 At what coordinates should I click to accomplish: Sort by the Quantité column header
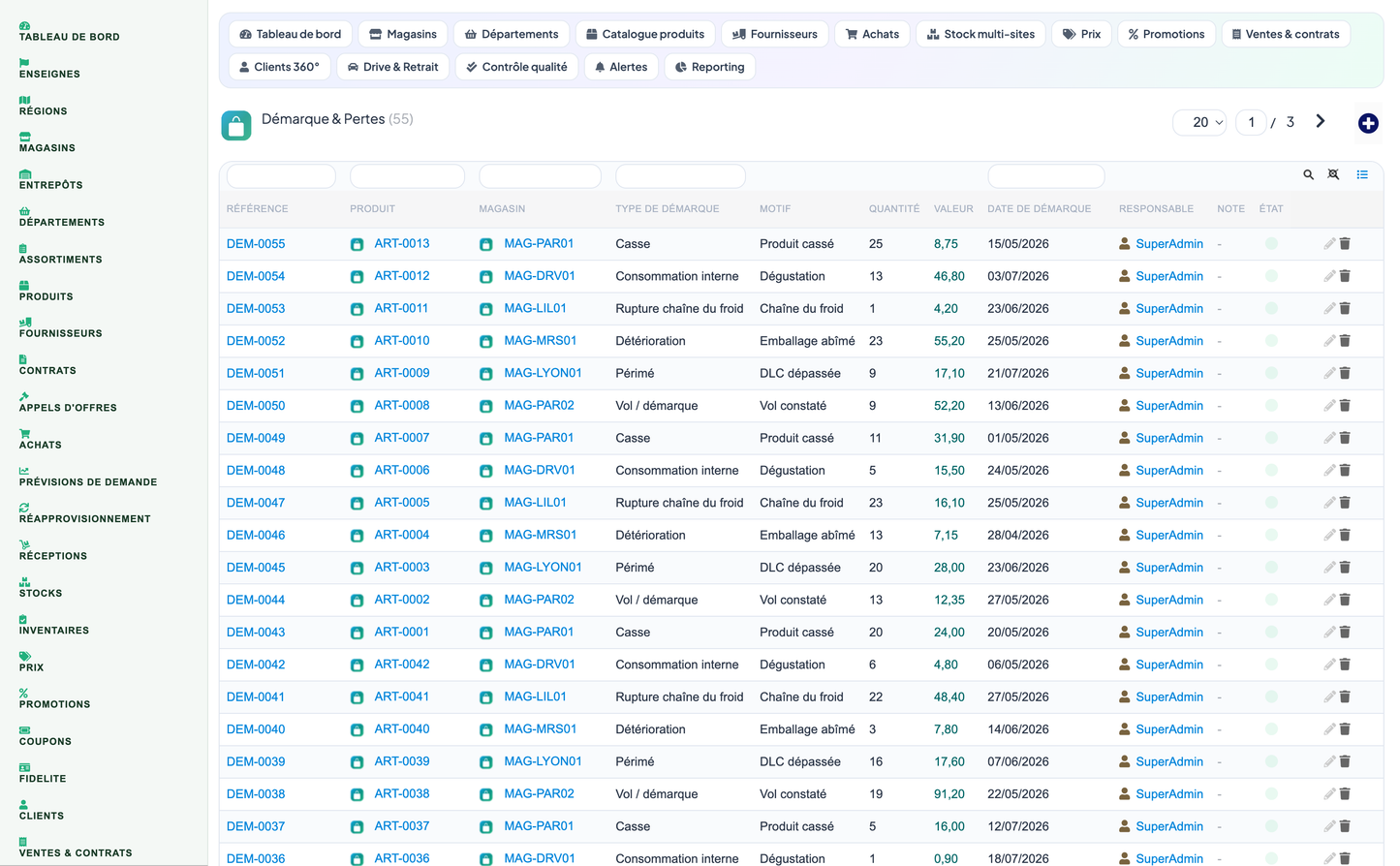[x=894, y=209]
